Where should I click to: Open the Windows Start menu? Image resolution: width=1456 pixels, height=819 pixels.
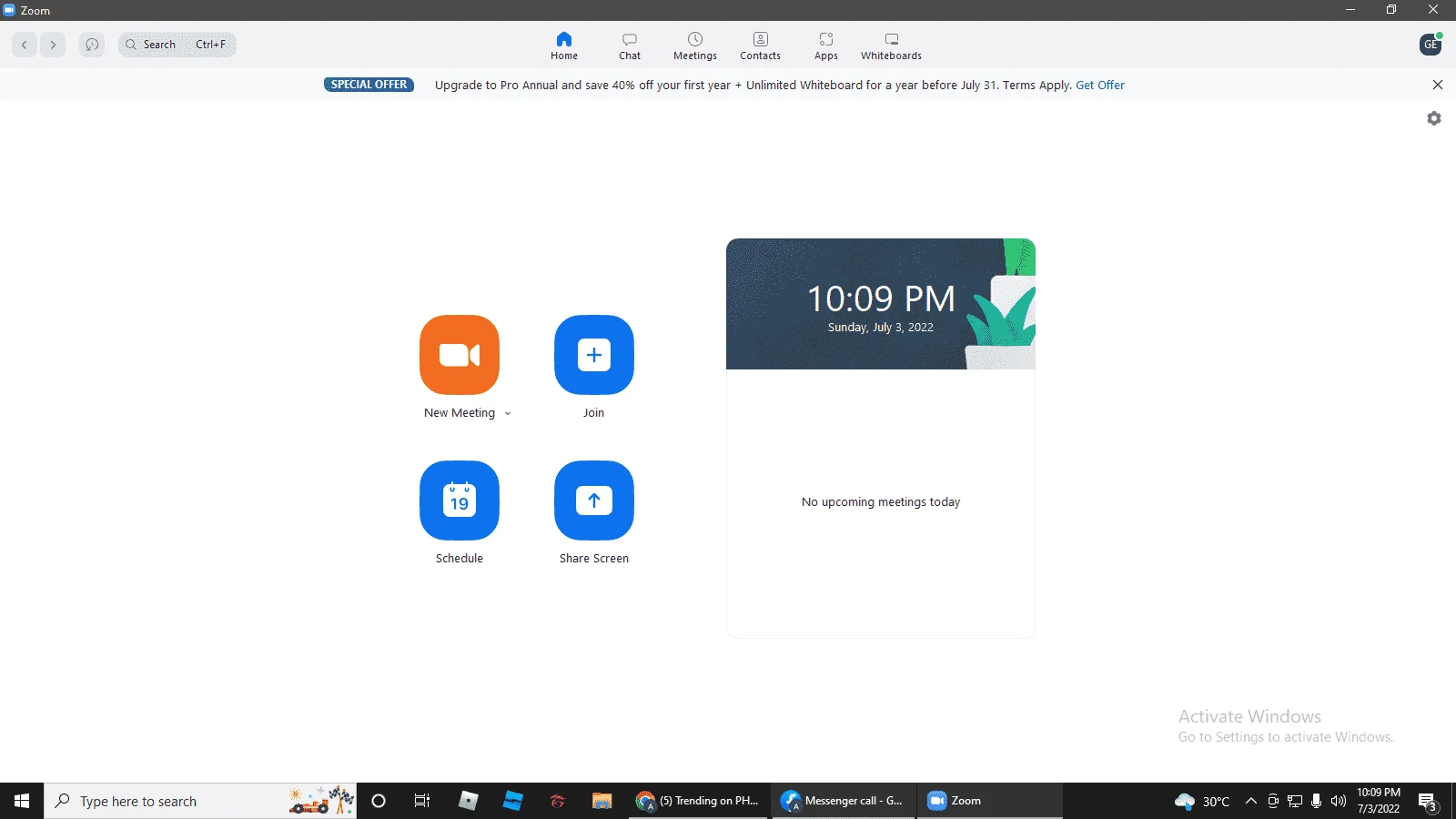22,801
